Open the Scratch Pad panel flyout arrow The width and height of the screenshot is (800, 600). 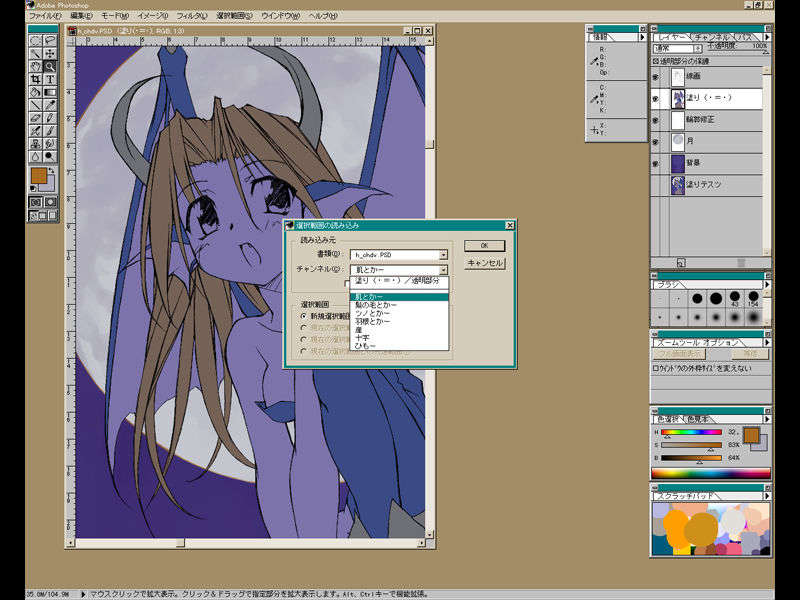[766, 495]
